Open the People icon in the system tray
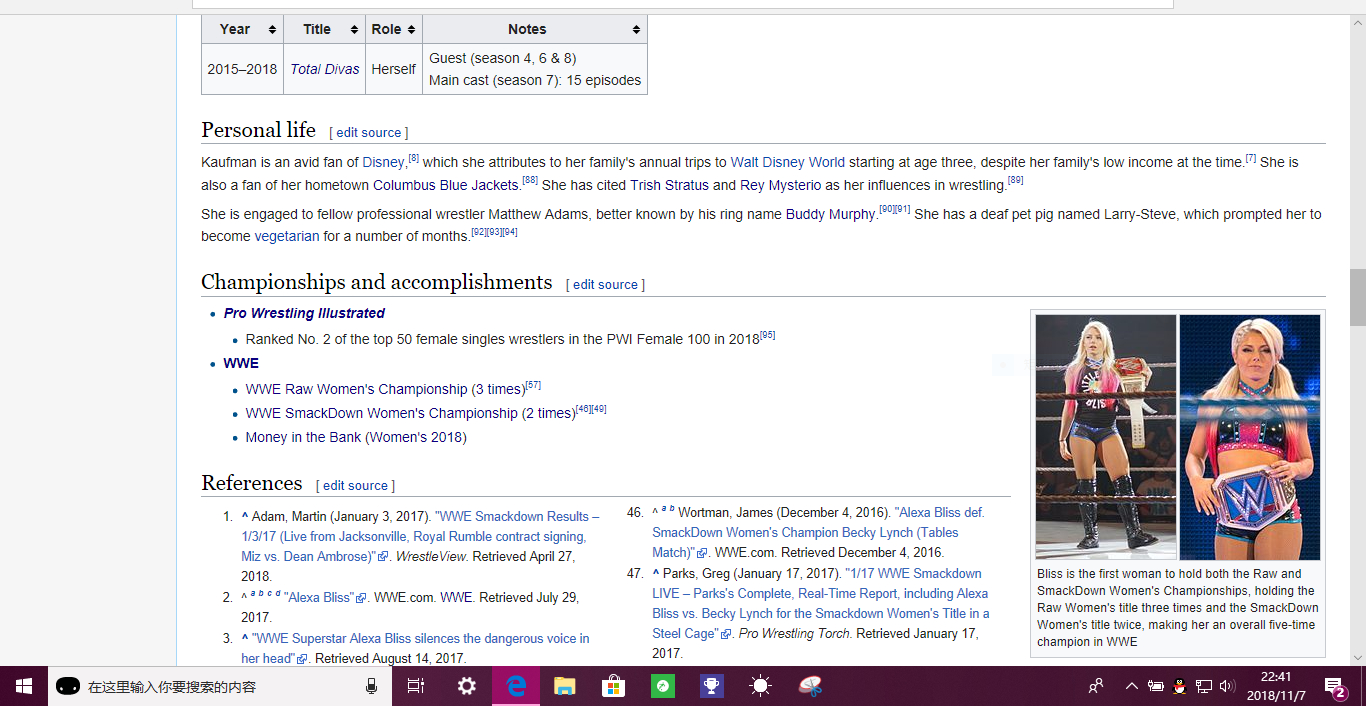This screenshot has height=706, width=1366. coord(1097,686)
